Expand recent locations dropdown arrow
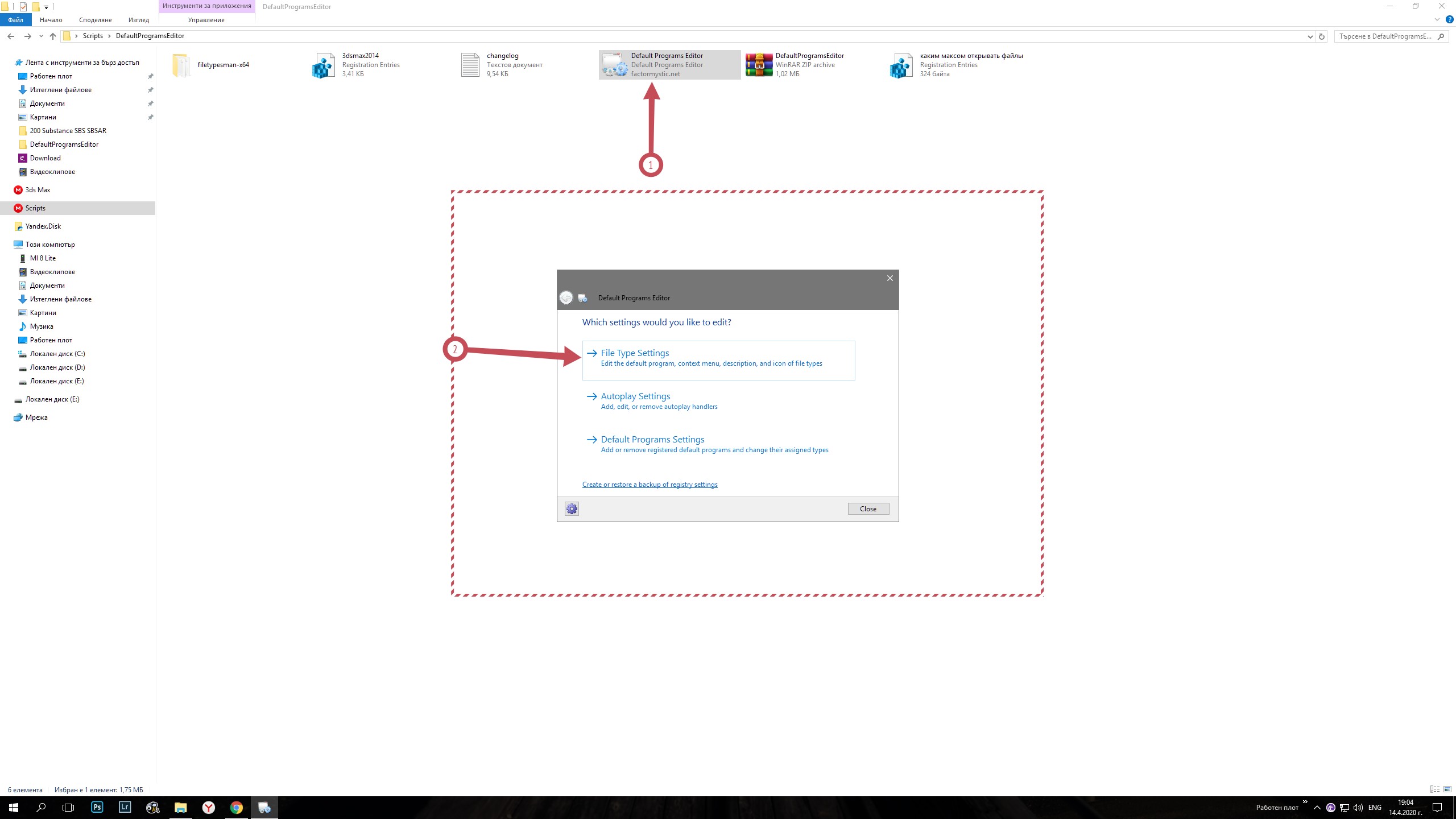The height and width of the screenshot is (819, 1456). point(41,36)
